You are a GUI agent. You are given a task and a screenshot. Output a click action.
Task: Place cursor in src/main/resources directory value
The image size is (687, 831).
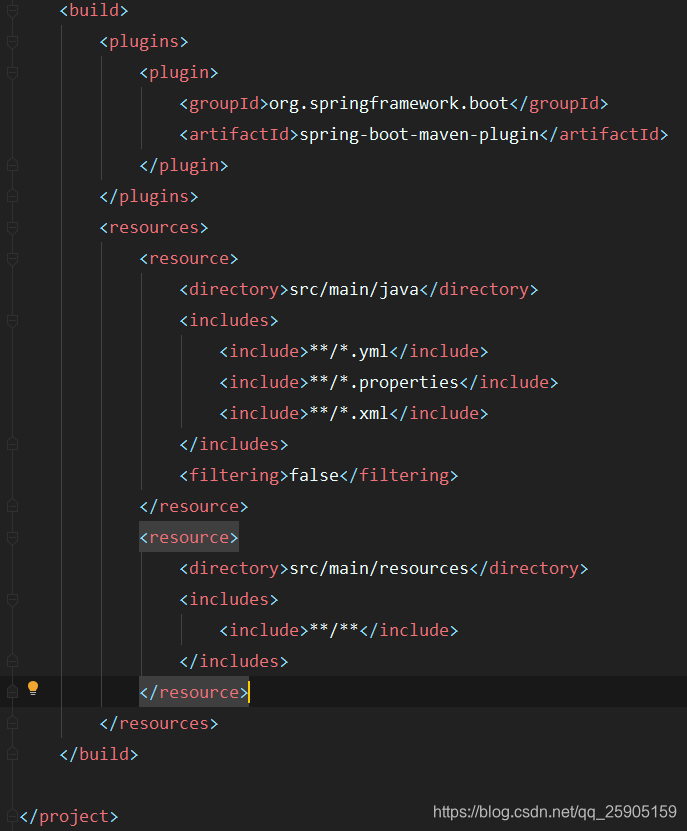tap(379, 568)
